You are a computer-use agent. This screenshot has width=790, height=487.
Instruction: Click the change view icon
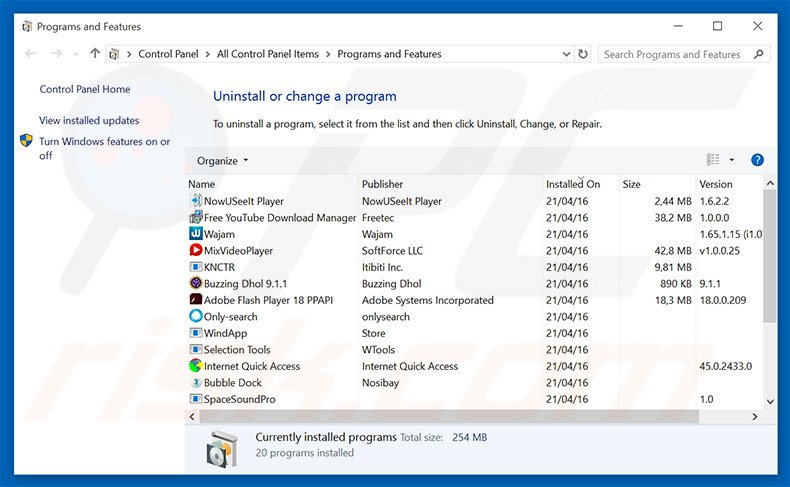pos(713,160)
